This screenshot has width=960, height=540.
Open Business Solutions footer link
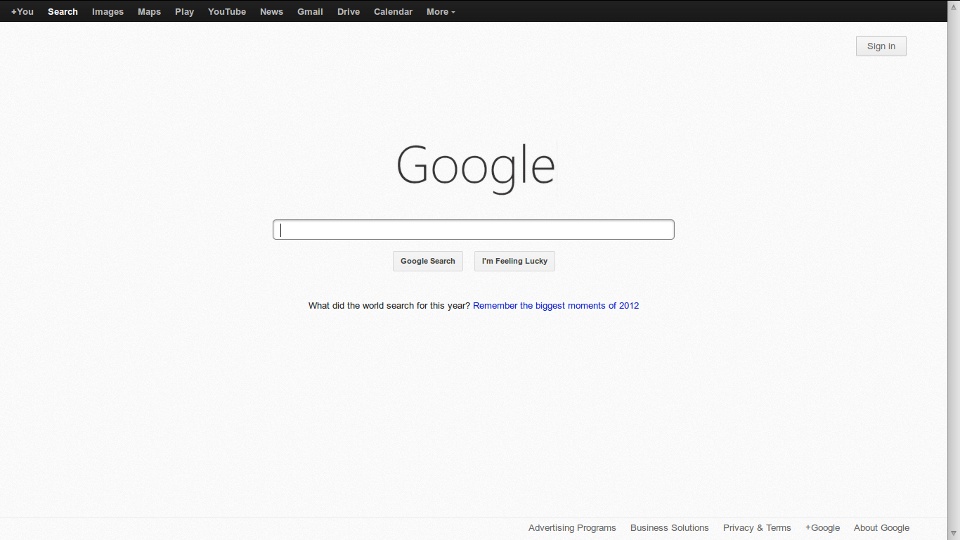[x=669, y=528]
